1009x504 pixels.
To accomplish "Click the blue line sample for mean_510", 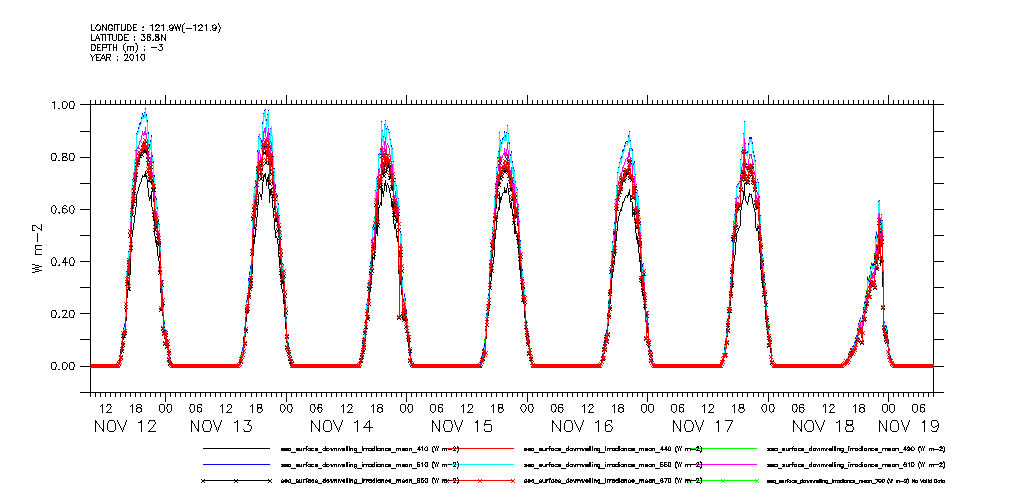I will [236, 464].
